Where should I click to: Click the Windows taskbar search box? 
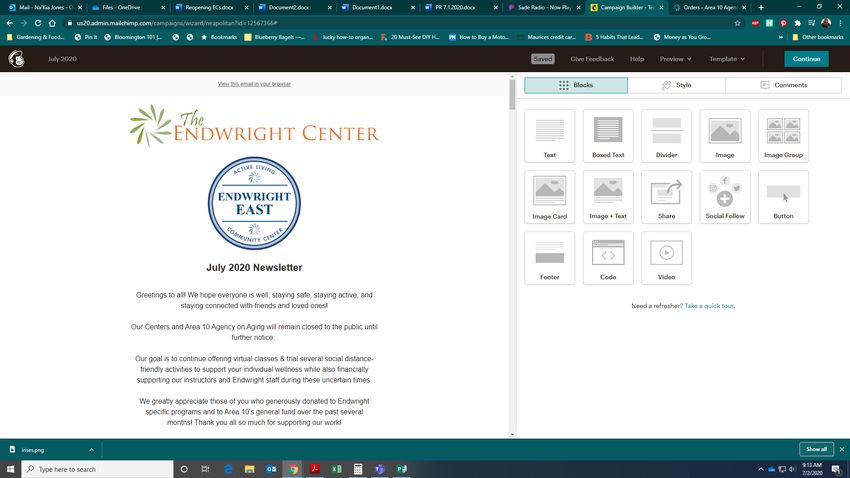(98, 469)
